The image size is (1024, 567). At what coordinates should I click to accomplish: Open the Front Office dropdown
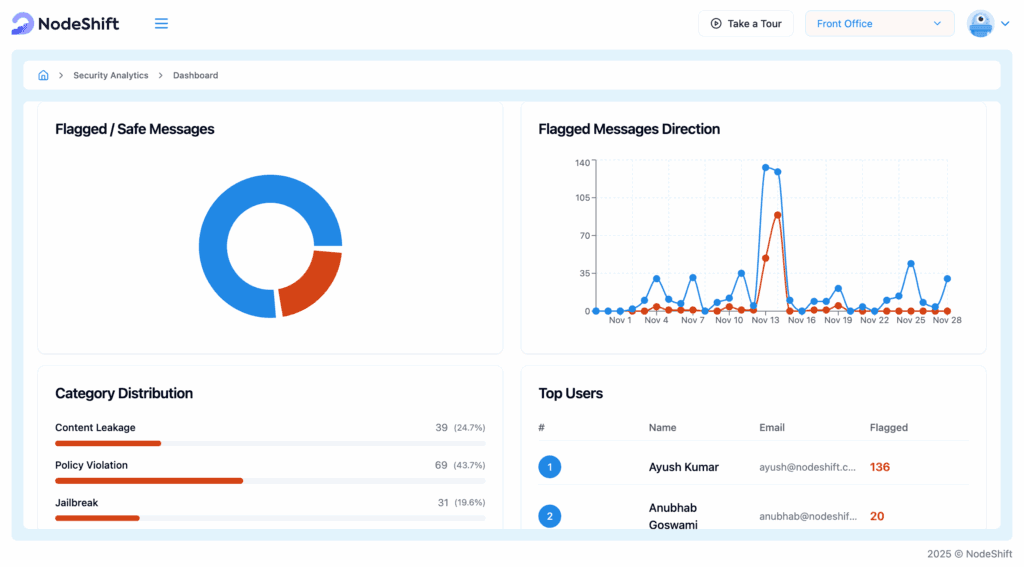[x=879, y=24]
